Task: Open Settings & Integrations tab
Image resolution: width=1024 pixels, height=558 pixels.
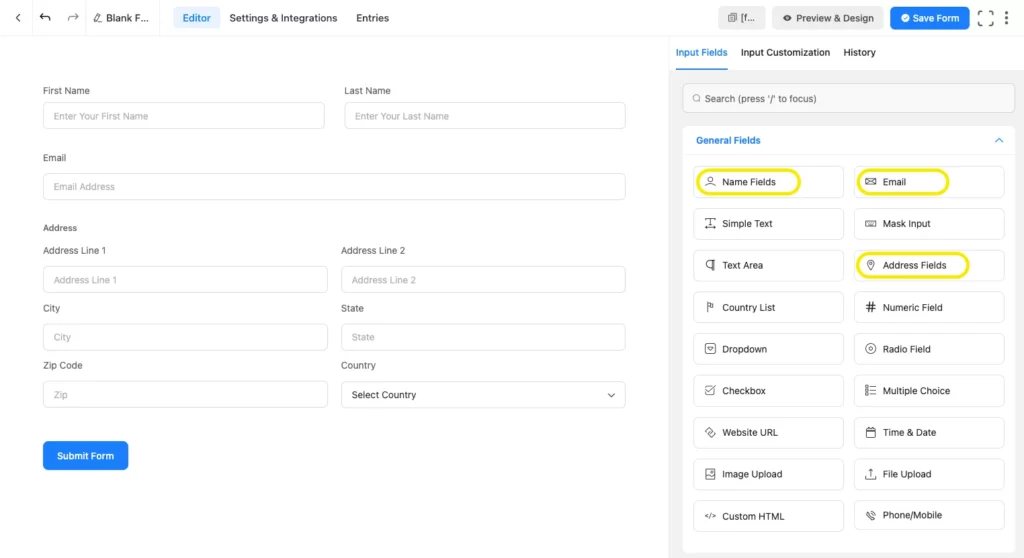Action: coord(283,18)
